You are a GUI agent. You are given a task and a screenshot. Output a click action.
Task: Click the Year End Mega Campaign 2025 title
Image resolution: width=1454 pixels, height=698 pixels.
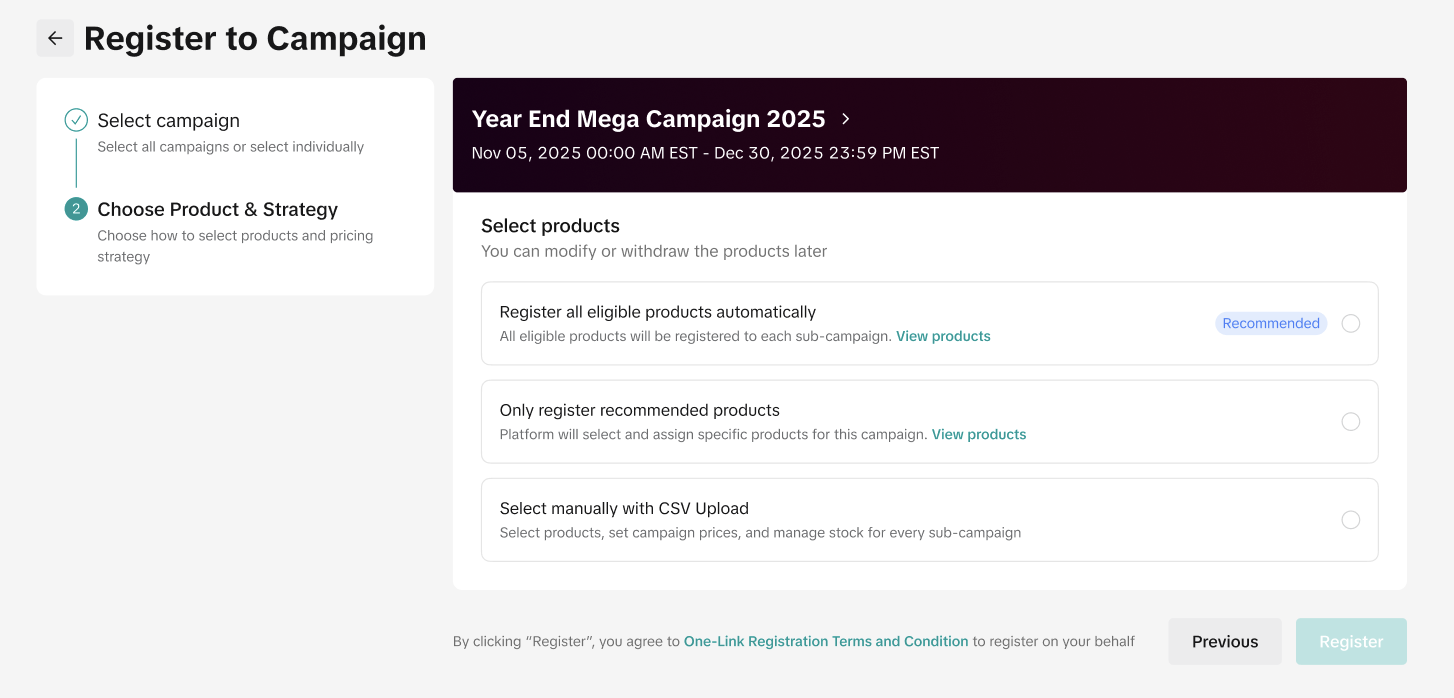point(648,119)
